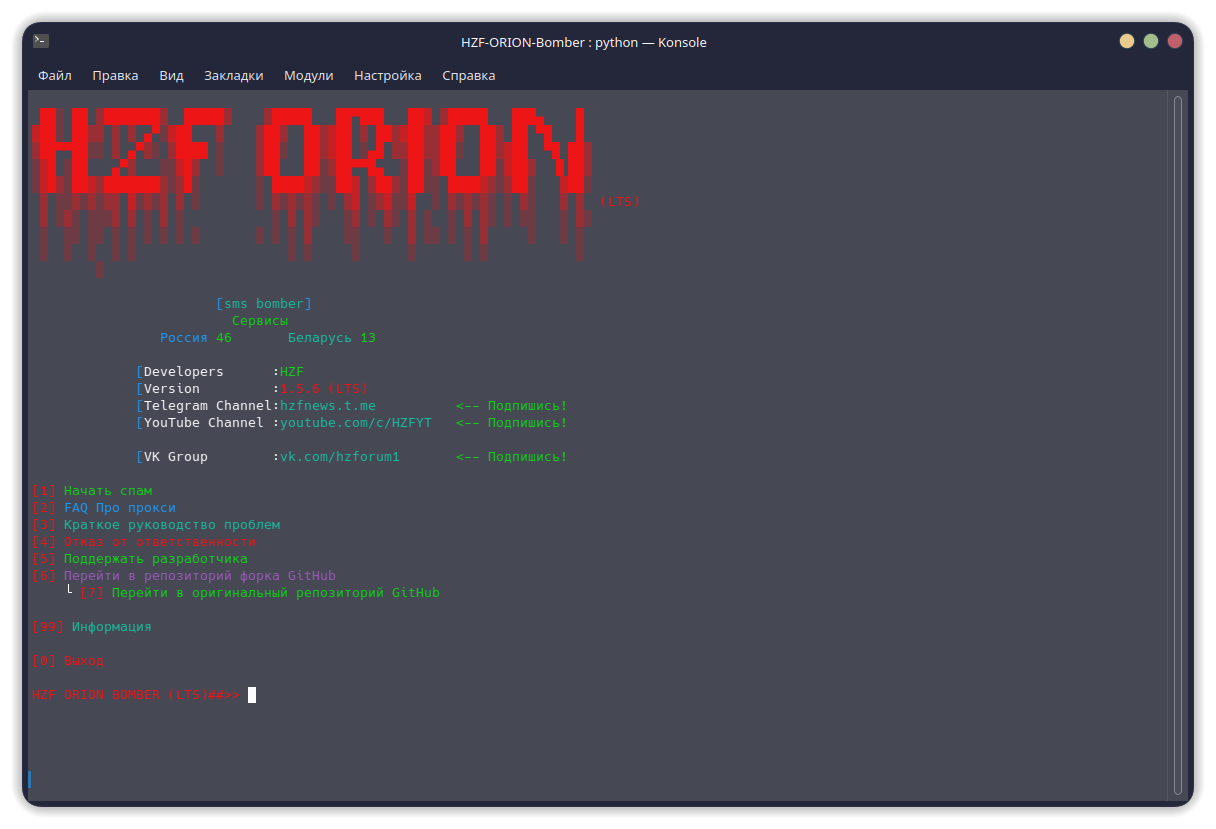
Task: Click 'Беларусь 13' service count
Action: [x=332, y=337]
